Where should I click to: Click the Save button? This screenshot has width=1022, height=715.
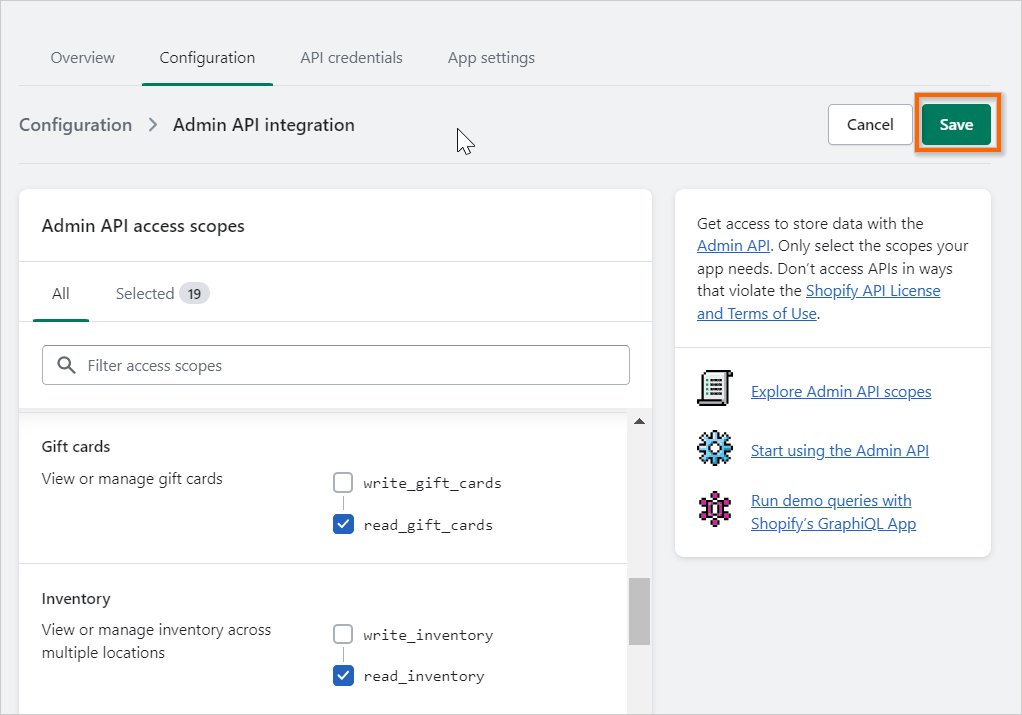click(956, 124)
